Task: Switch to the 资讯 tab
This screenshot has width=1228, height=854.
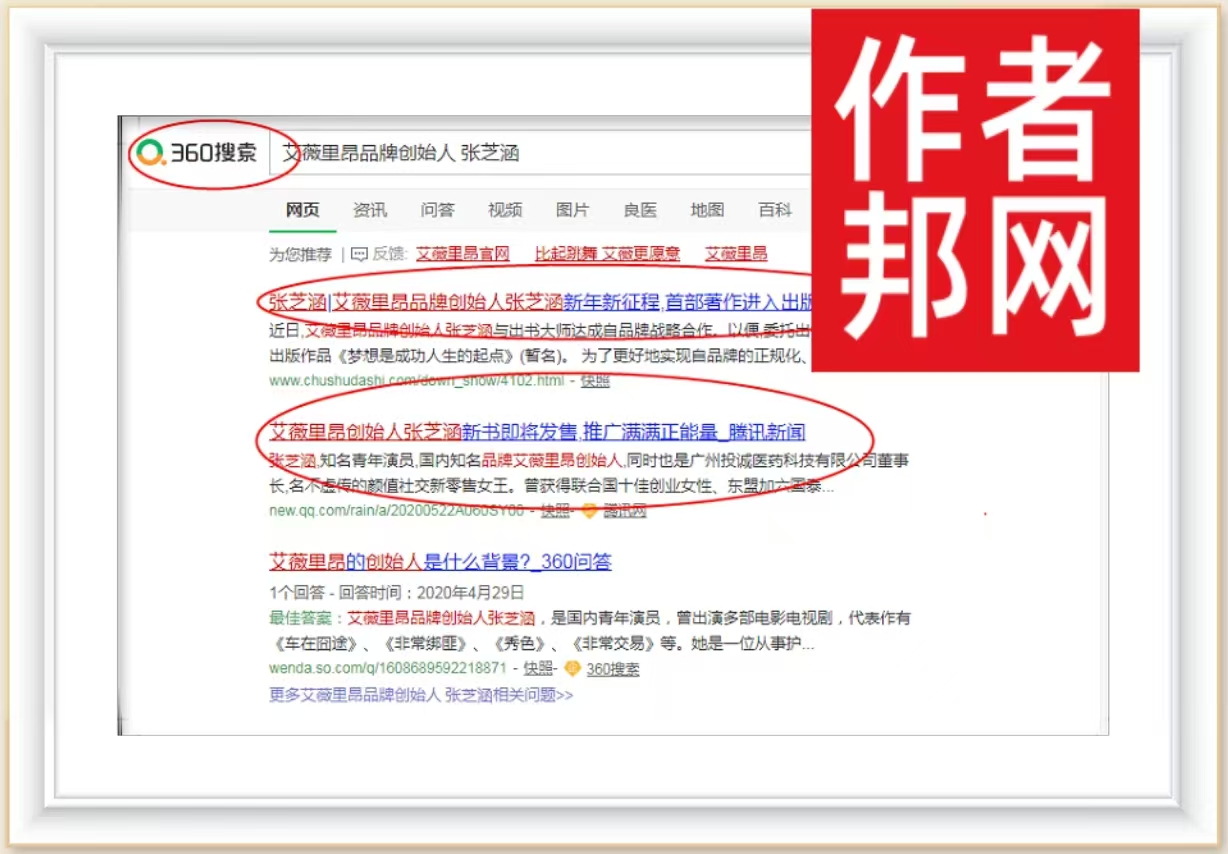Action: (369, 210)
